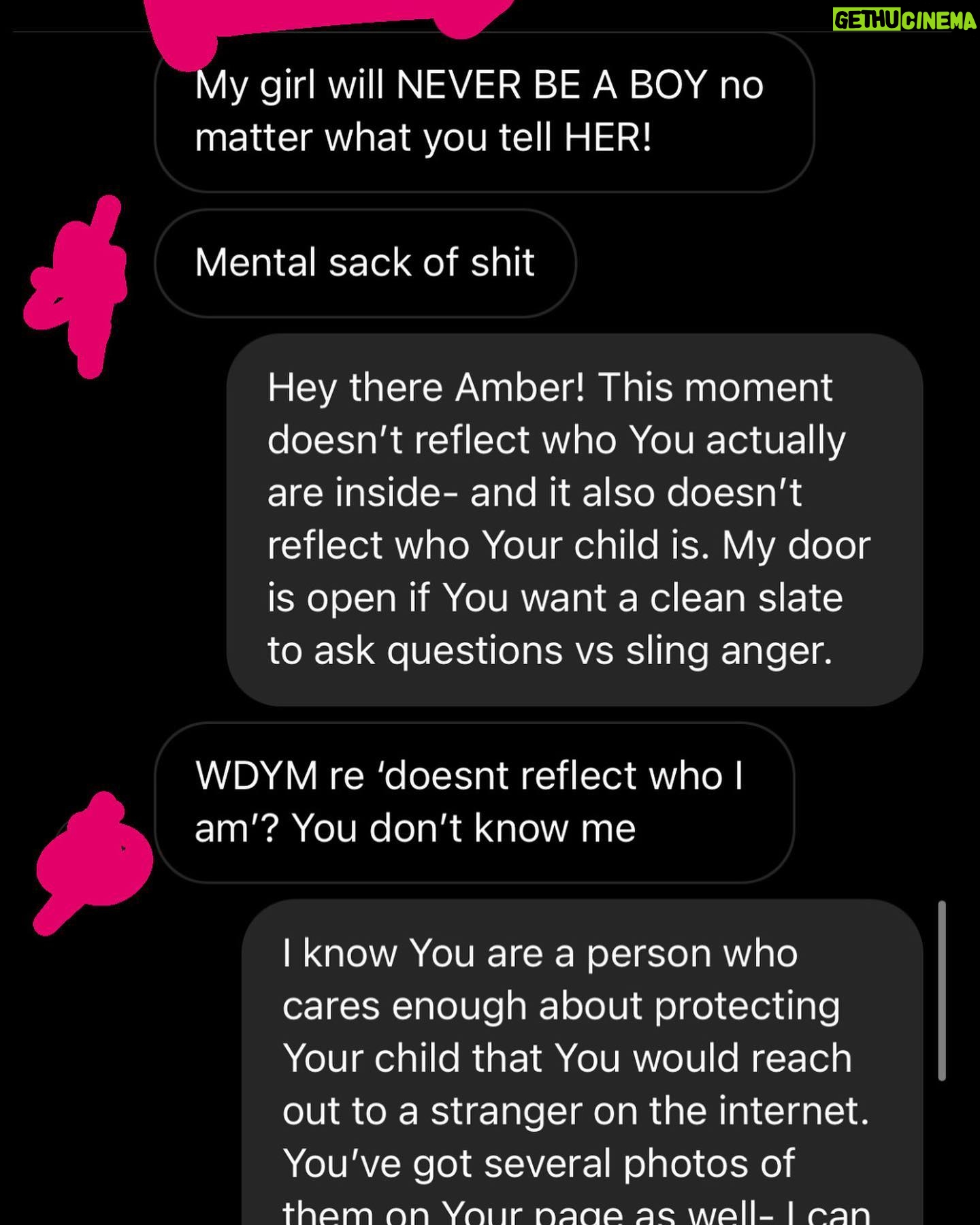Tap the 'Hey there Amber!' reply bubble
The width and height of the screenshot is (980, 1225).
point(575,519)
